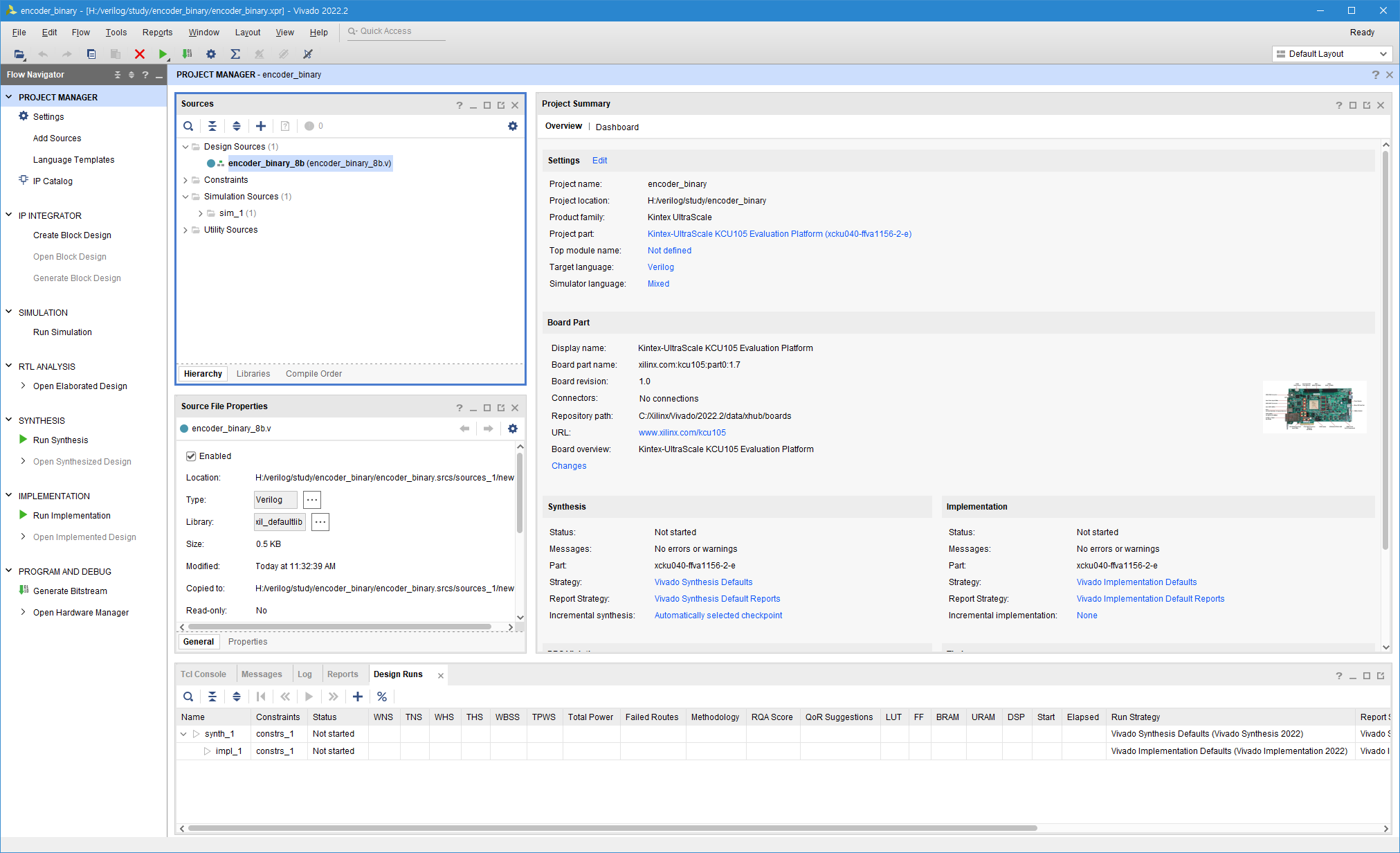Expand the Constraints folder

point(185,180)
